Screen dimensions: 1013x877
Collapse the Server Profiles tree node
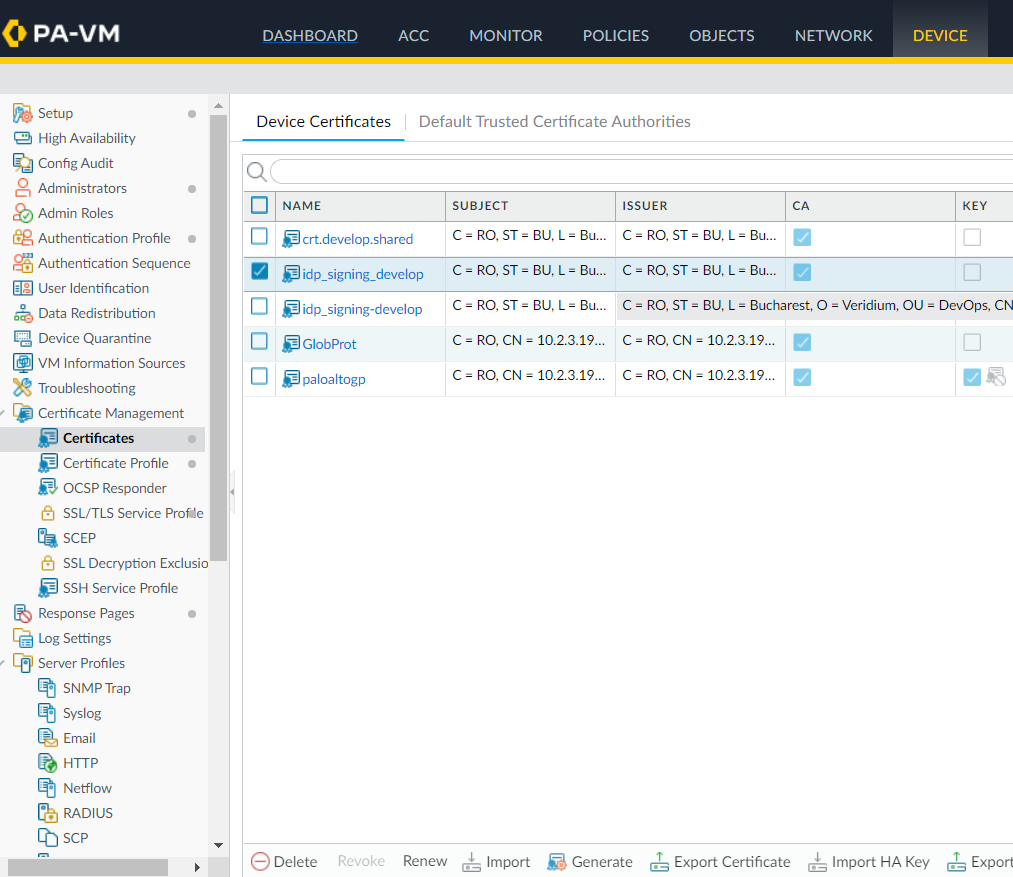tap(4, 663)
